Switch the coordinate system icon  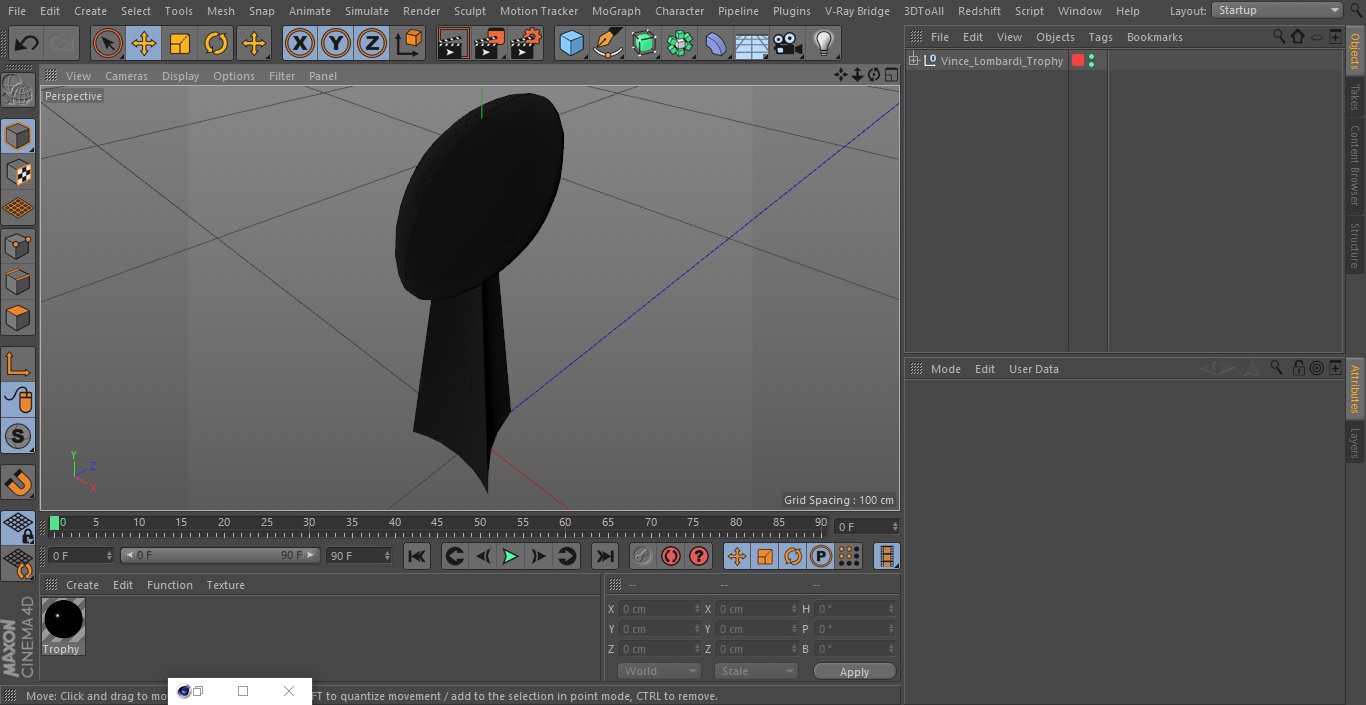pos(409,43)
